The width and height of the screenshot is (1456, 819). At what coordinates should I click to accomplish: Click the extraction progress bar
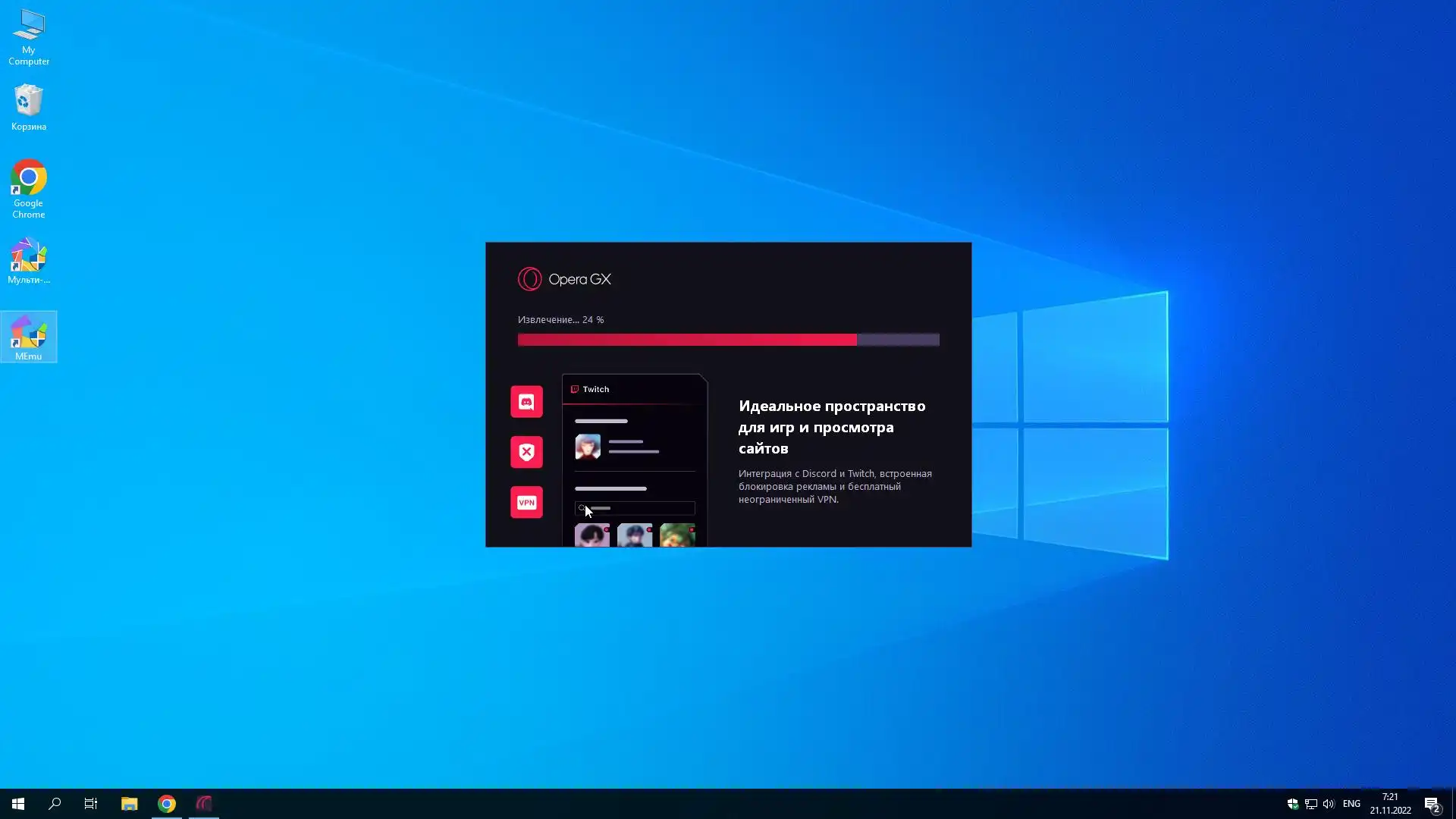tap(728, 340)
